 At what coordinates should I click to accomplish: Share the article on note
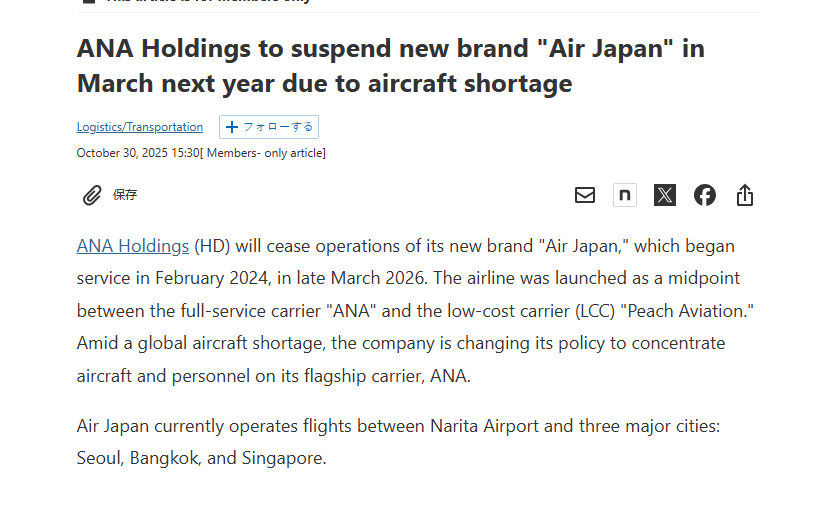(x=625, y=195)
